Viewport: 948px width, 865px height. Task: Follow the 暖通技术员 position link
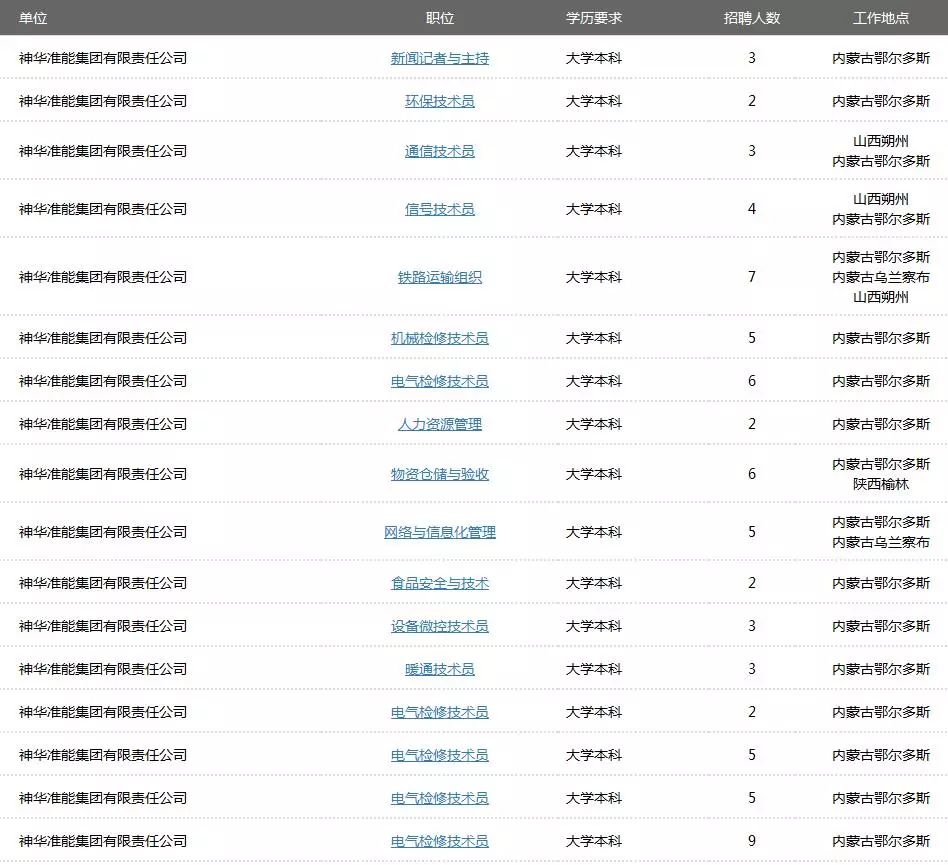click(x=440, y=669)
